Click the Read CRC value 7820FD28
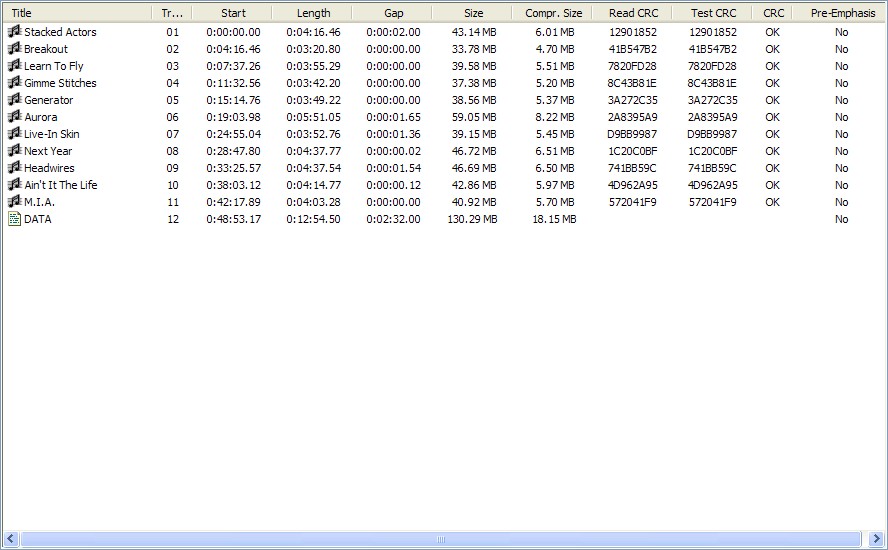 point(633,66)
